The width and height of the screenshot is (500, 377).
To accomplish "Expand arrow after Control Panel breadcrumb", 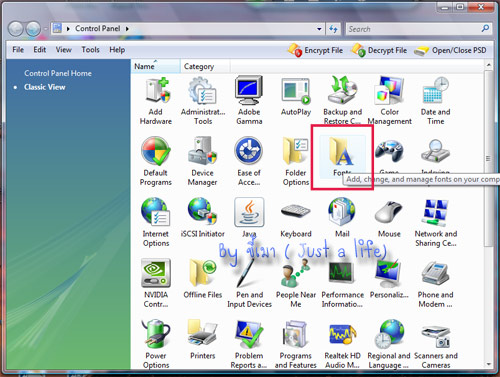I will [127, 29].
